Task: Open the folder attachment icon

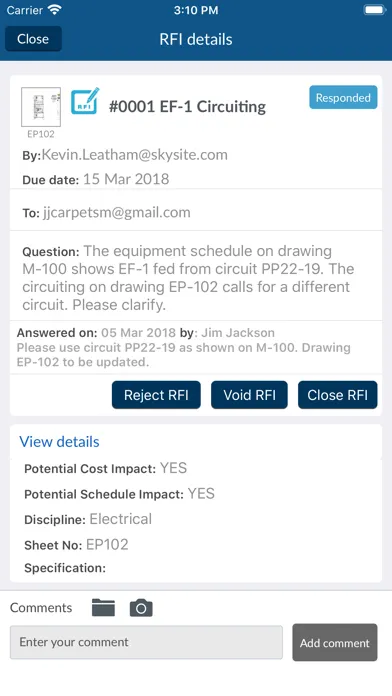Action: tap(103, 607)
